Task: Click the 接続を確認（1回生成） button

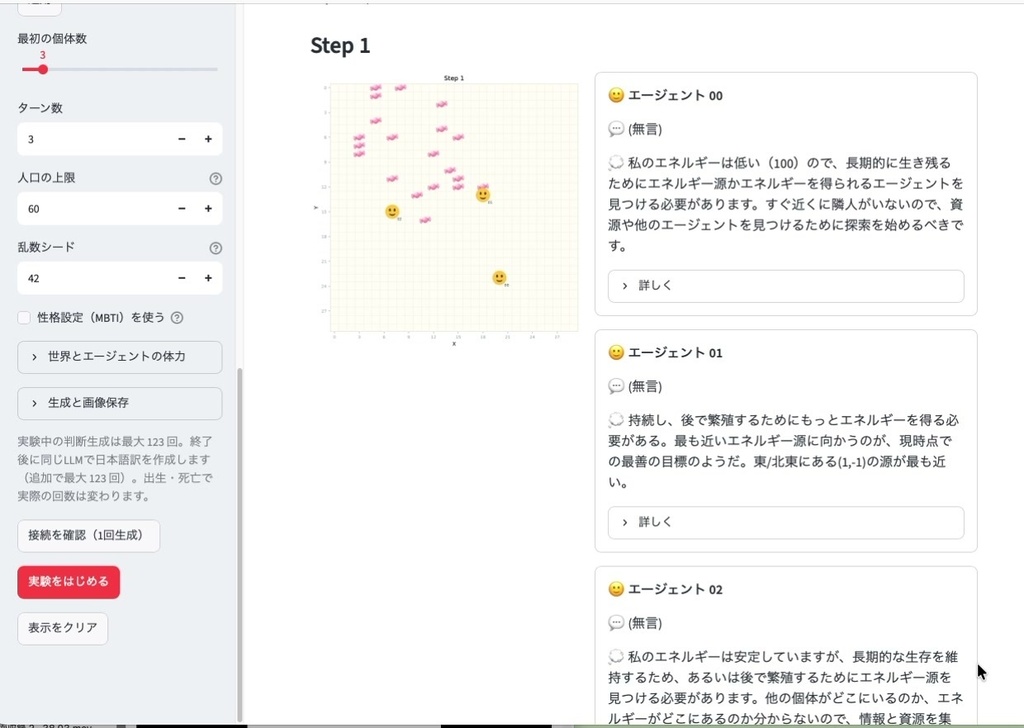Action: coord(88,535)
